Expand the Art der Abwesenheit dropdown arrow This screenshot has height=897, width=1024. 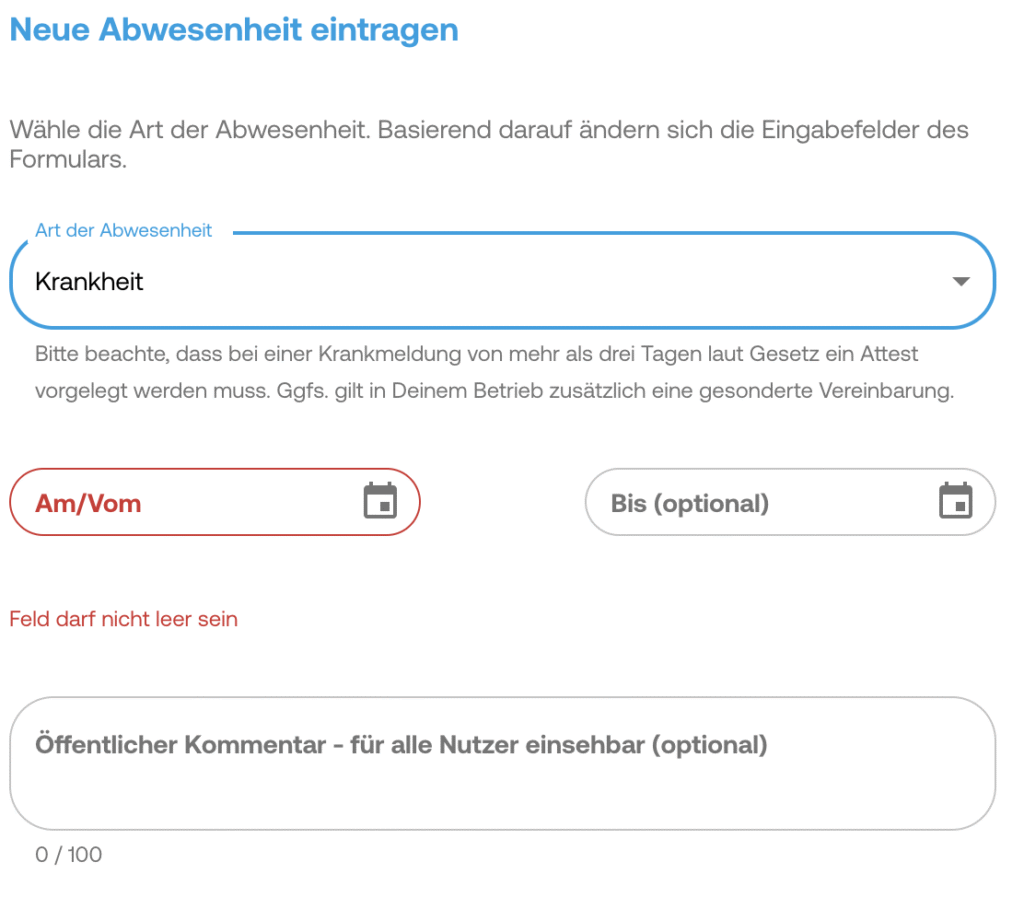pyautogui.click(x=961, y=282)
